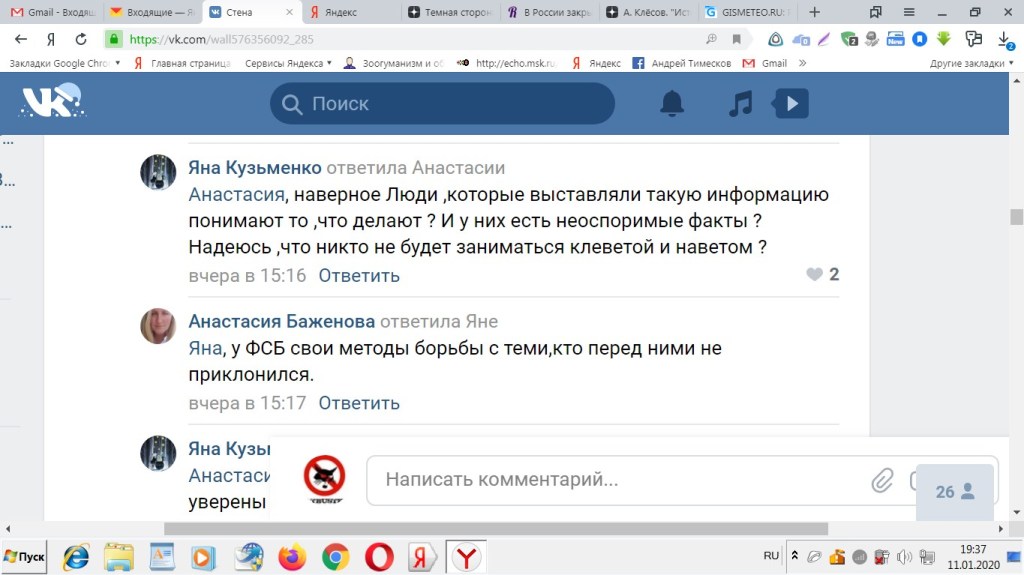Screen dimensions: 1024x575
Task: Click the VK logo in header
Action: tap(52, 102)
